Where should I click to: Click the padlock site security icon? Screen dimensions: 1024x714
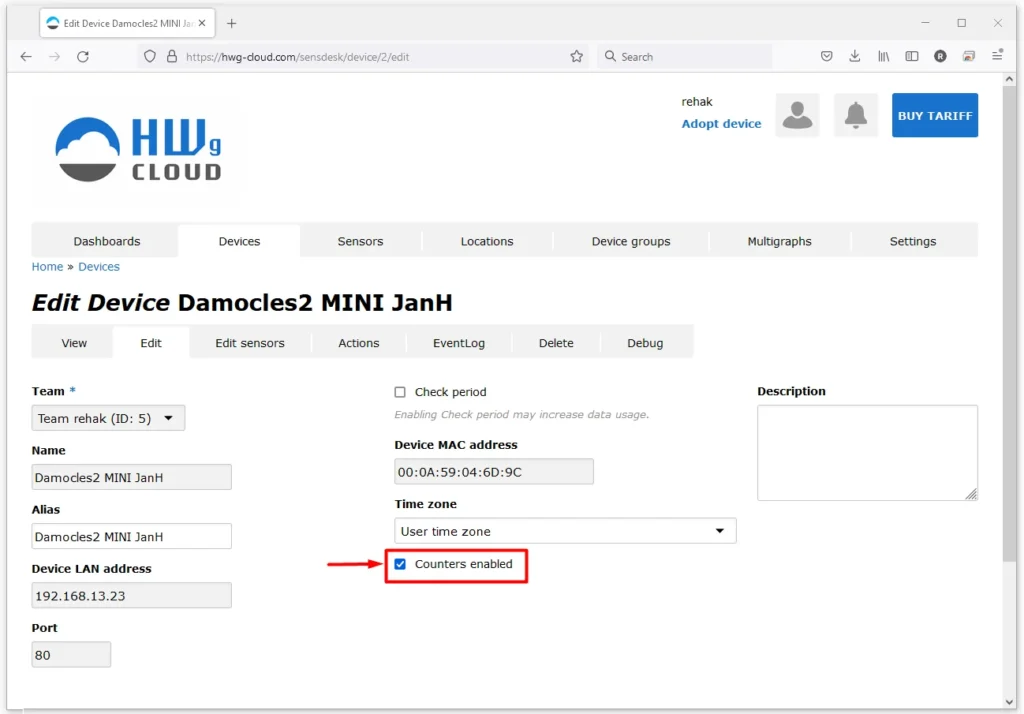pyautogui.click(x=172, y=57)
